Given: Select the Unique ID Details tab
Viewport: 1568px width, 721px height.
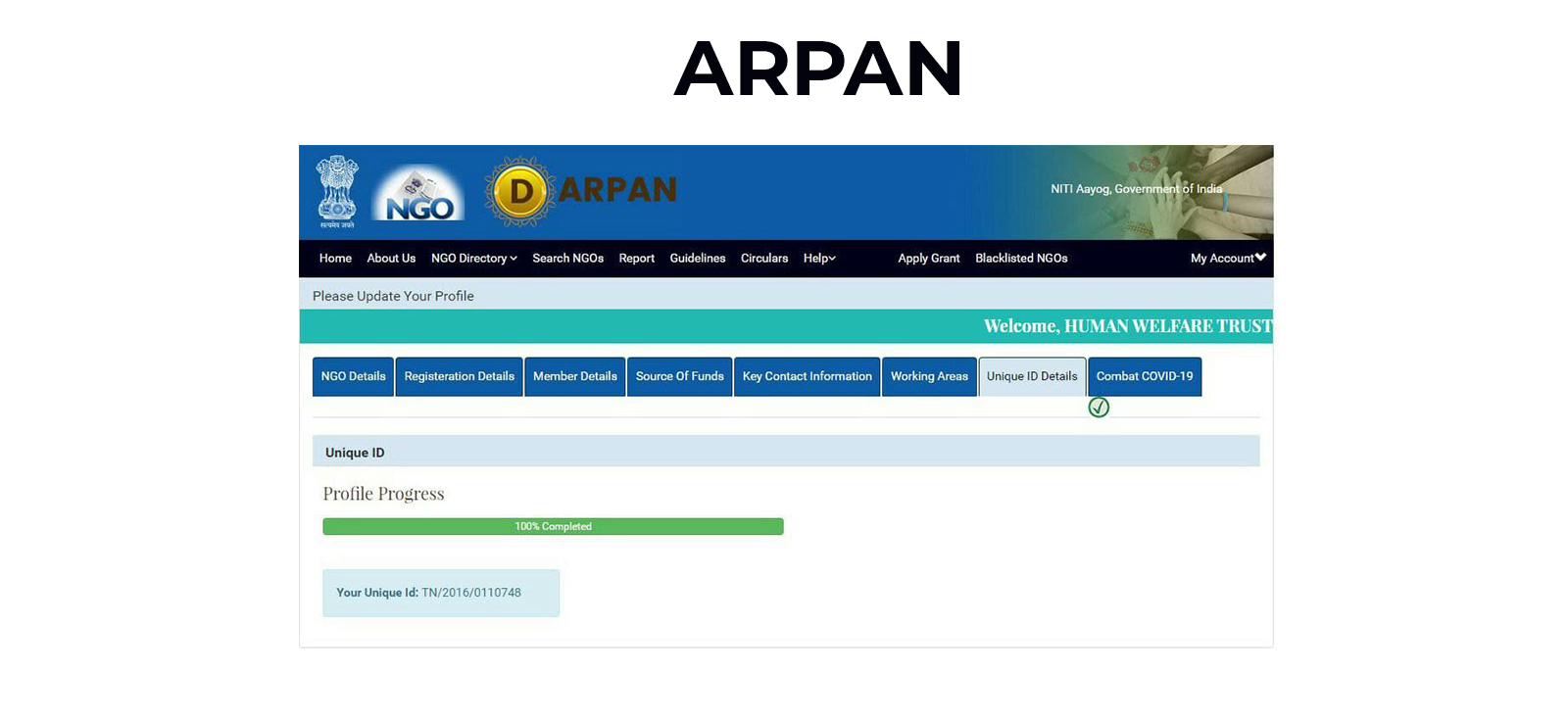Looking at the screenshot, I should coord(1032,376).
